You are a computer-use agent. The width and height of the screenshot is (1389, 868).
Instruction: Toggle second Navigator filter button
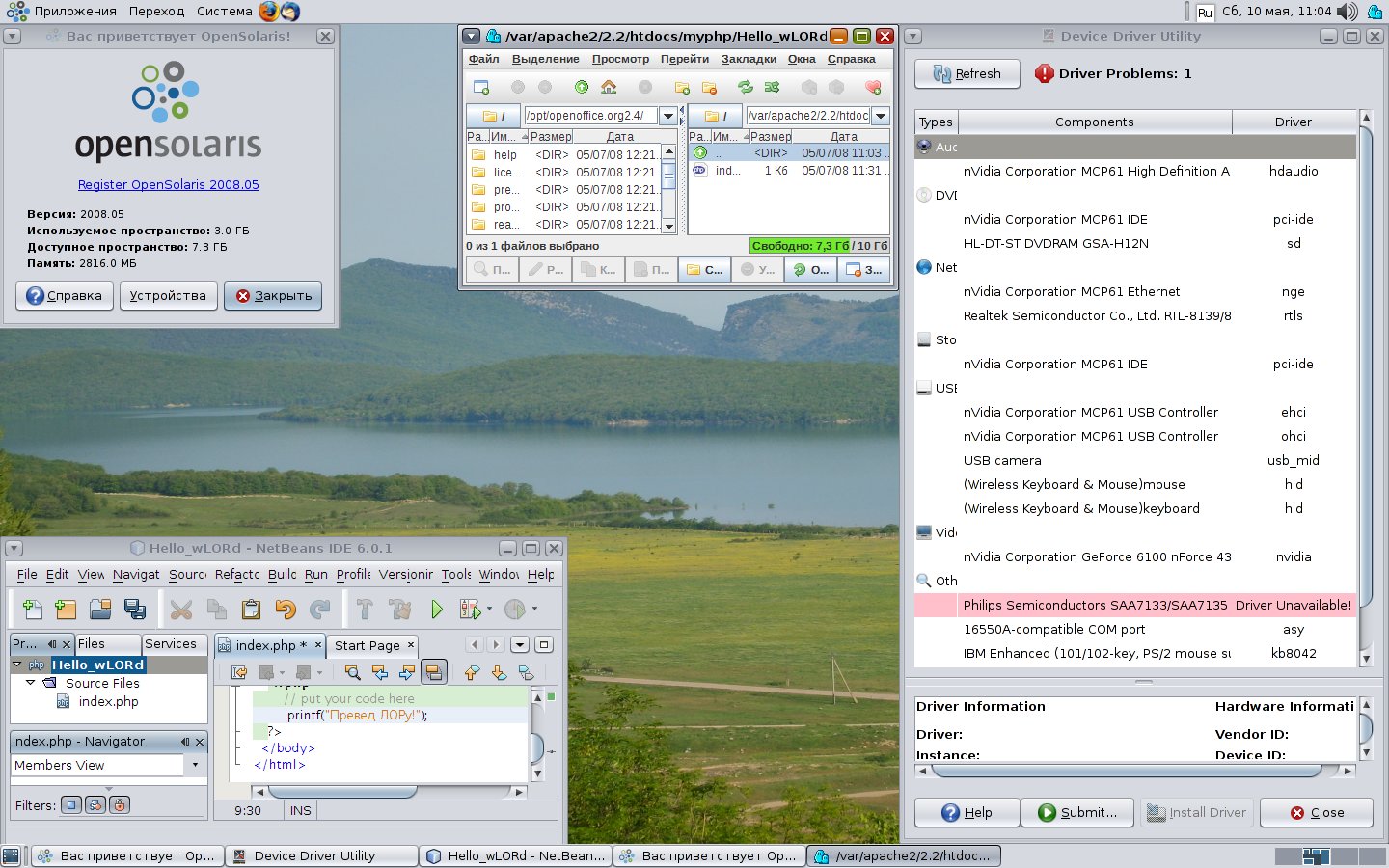point(95,804)
